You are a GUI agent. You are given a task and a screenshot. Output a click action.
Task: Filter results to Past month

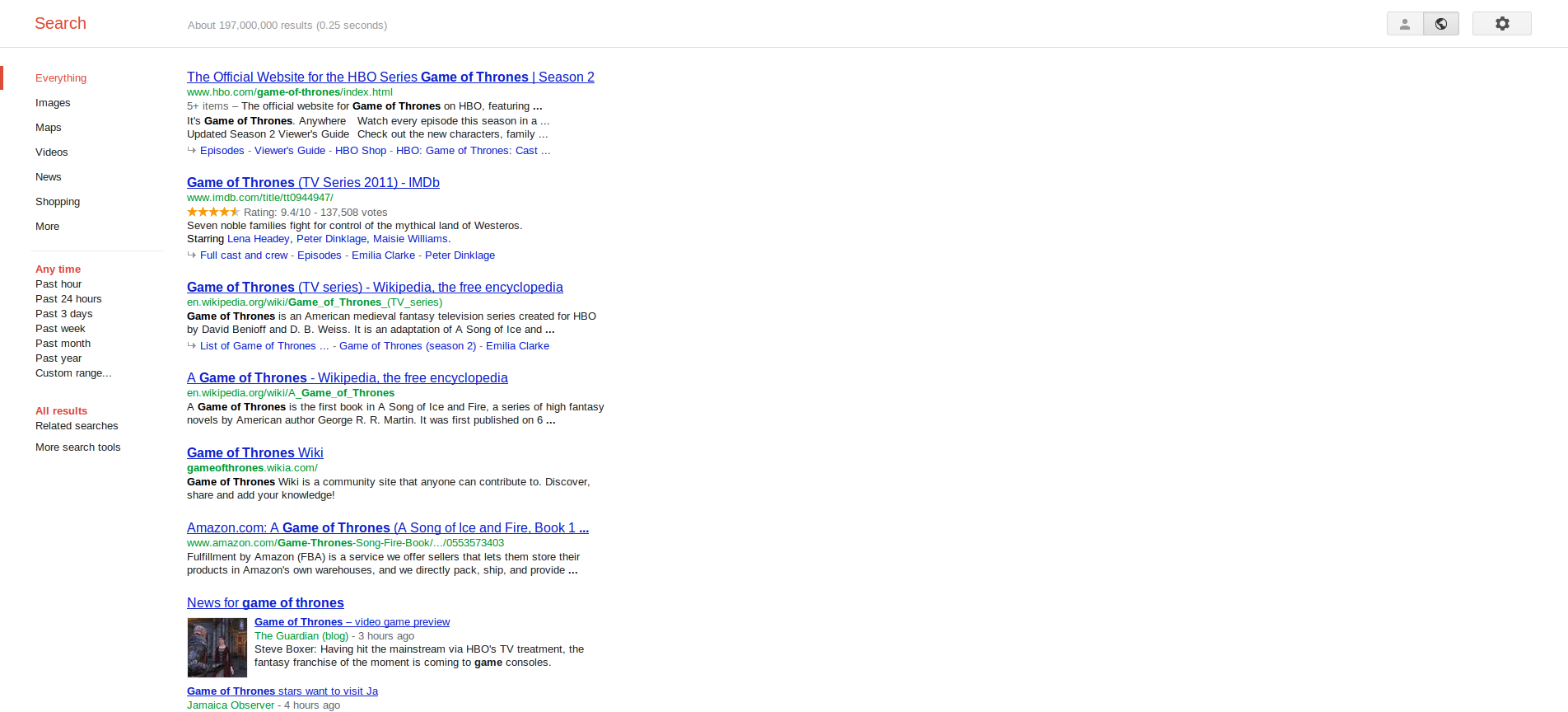63,344
